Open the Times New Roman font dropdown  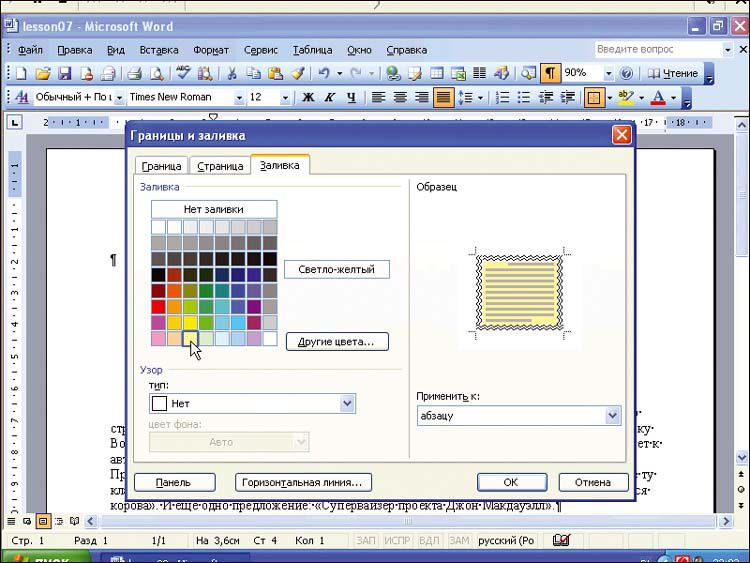tap(239, 98)
